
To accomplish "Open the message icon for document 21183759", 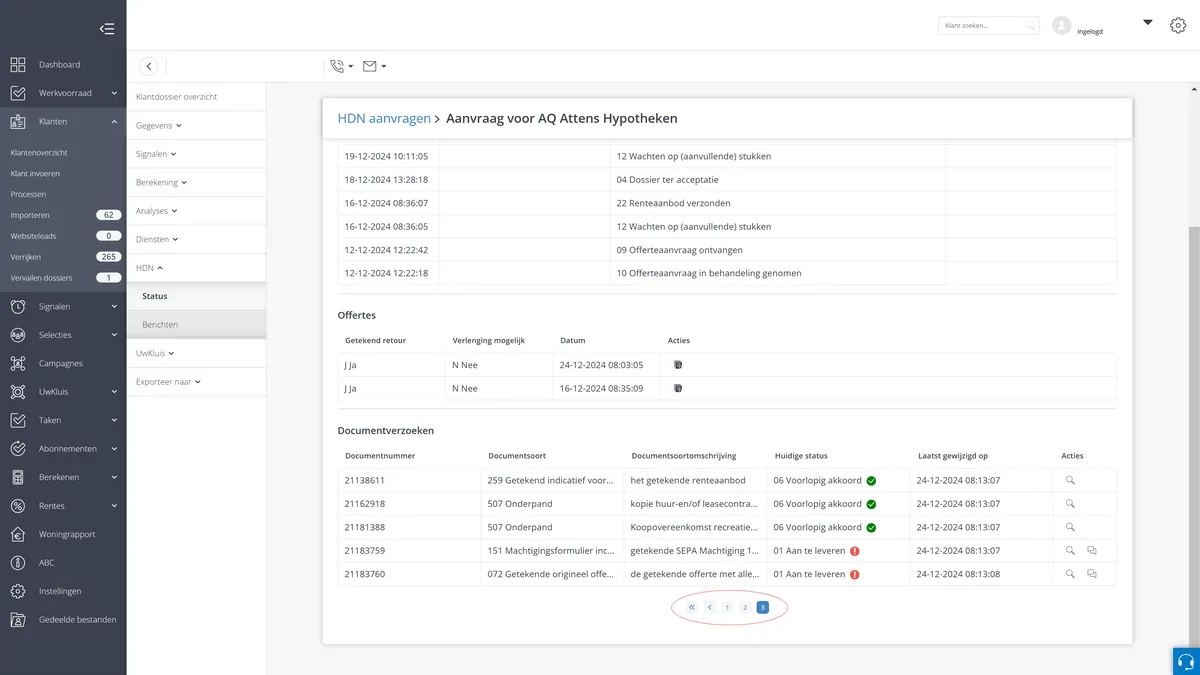I will tap(1092, 550).
